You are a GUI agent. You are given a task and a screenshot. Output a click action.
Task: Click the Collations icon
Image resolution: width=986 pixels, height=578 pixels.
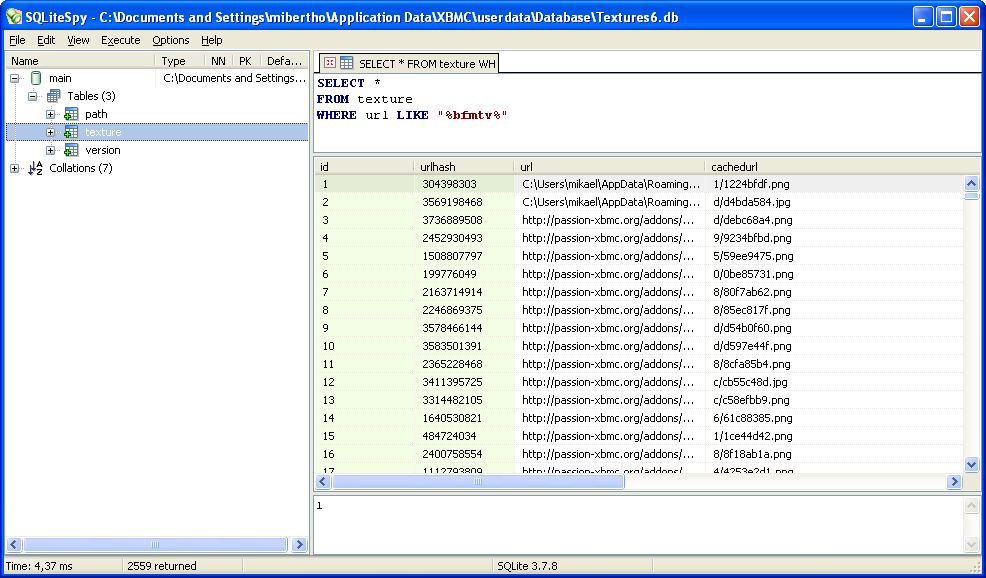coord(35,168)
